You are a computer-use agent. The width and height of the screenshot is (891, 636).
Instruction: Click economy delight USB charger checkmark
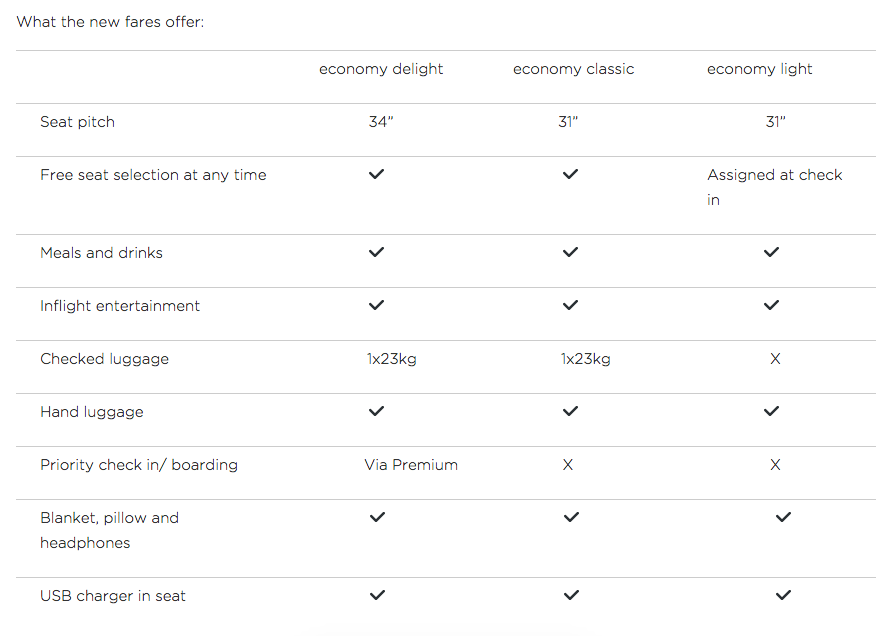pyautogui.click(x=377, y=595)
